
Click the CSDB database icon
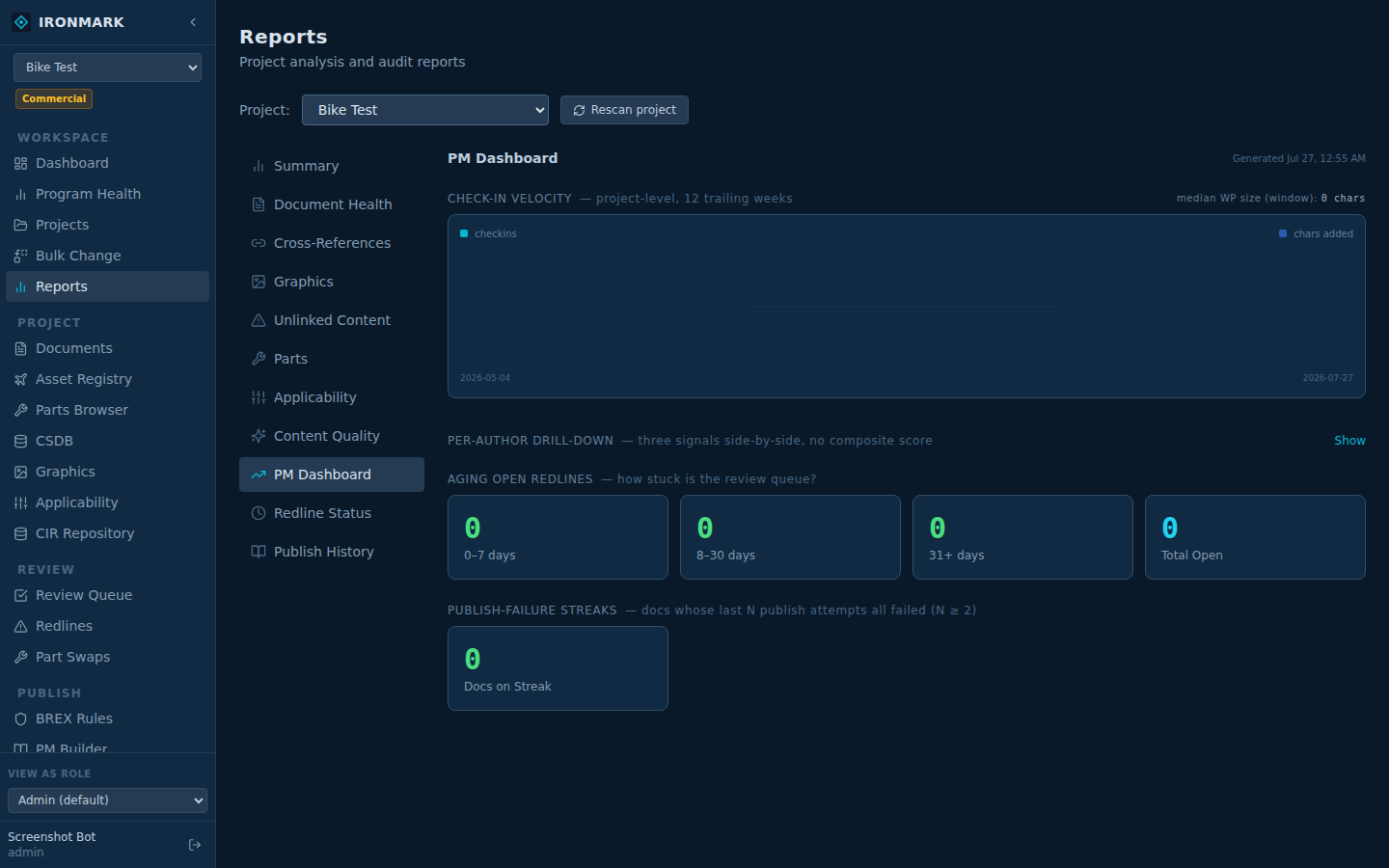pyautogui.click(x=20, y=442)
